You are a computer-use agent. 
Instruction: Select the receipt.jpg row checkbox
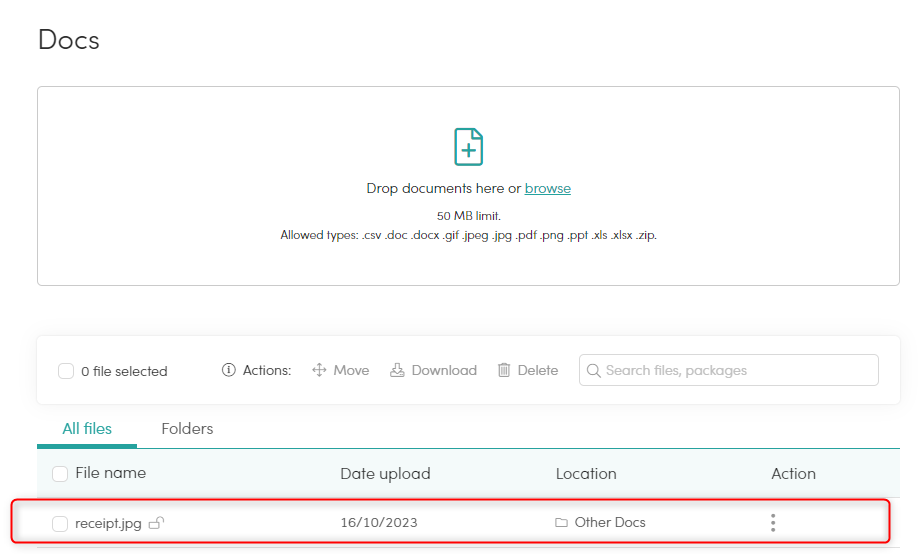point(60,524)
